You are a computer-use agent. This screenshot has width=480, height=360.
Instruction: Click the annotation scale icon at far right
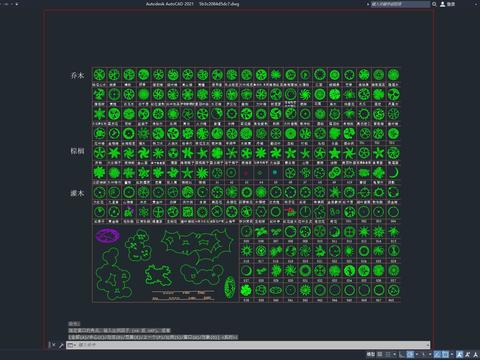click(475, 354)
